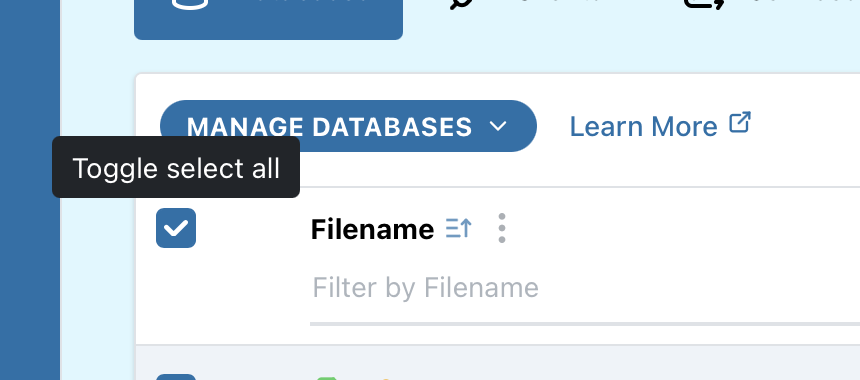Screen dimensions: 860x380
Task: Click the magnifier icon in top tab row
Action: coord(462,4)
